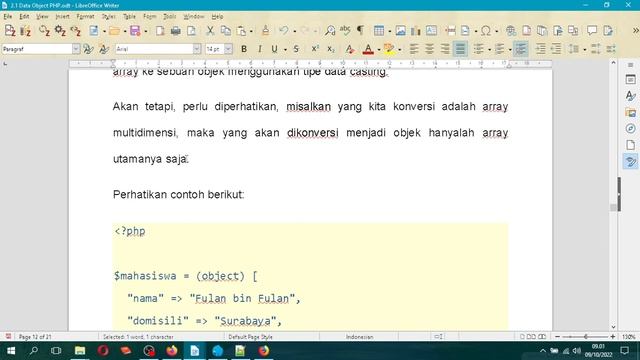Click the Clear direct formatting icon
The image size is (640, 360).
pos(350,49)
